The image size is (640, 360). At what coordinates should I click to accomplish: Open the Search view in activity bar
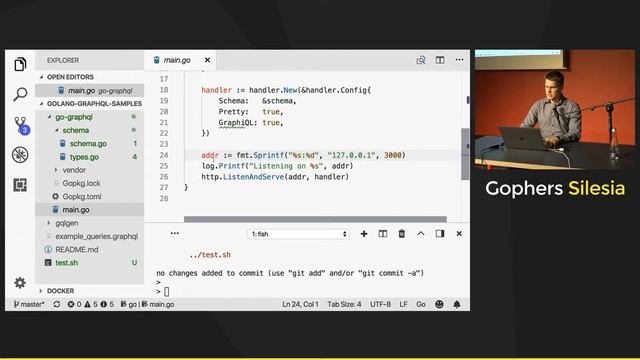pos(20,94)
